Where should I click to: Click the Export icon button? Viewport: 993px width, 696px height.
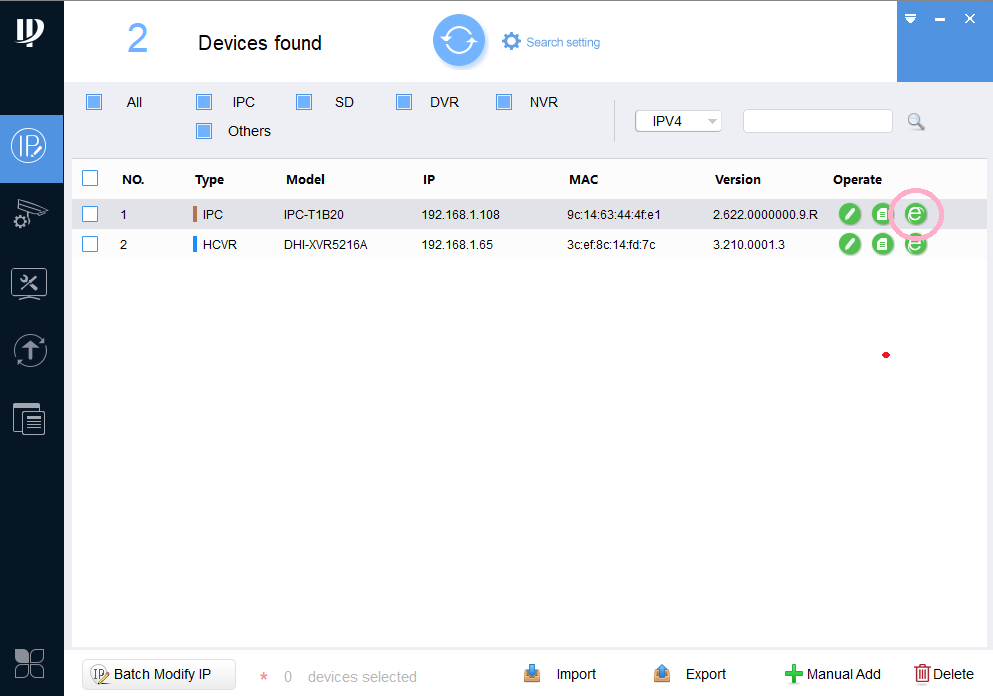click(x=662, y=673)
